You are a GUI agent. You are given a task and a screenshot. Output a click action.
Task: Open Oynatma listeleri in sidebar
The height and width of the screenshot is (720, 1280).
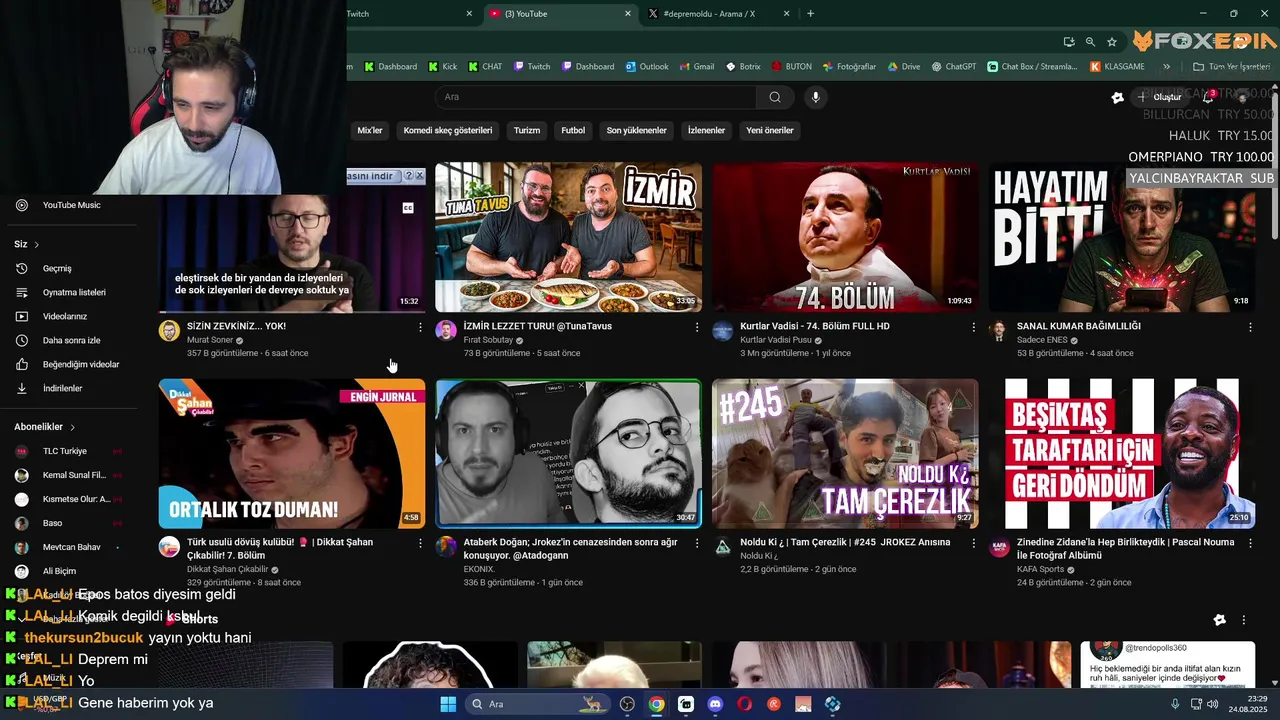click(70, 292)
